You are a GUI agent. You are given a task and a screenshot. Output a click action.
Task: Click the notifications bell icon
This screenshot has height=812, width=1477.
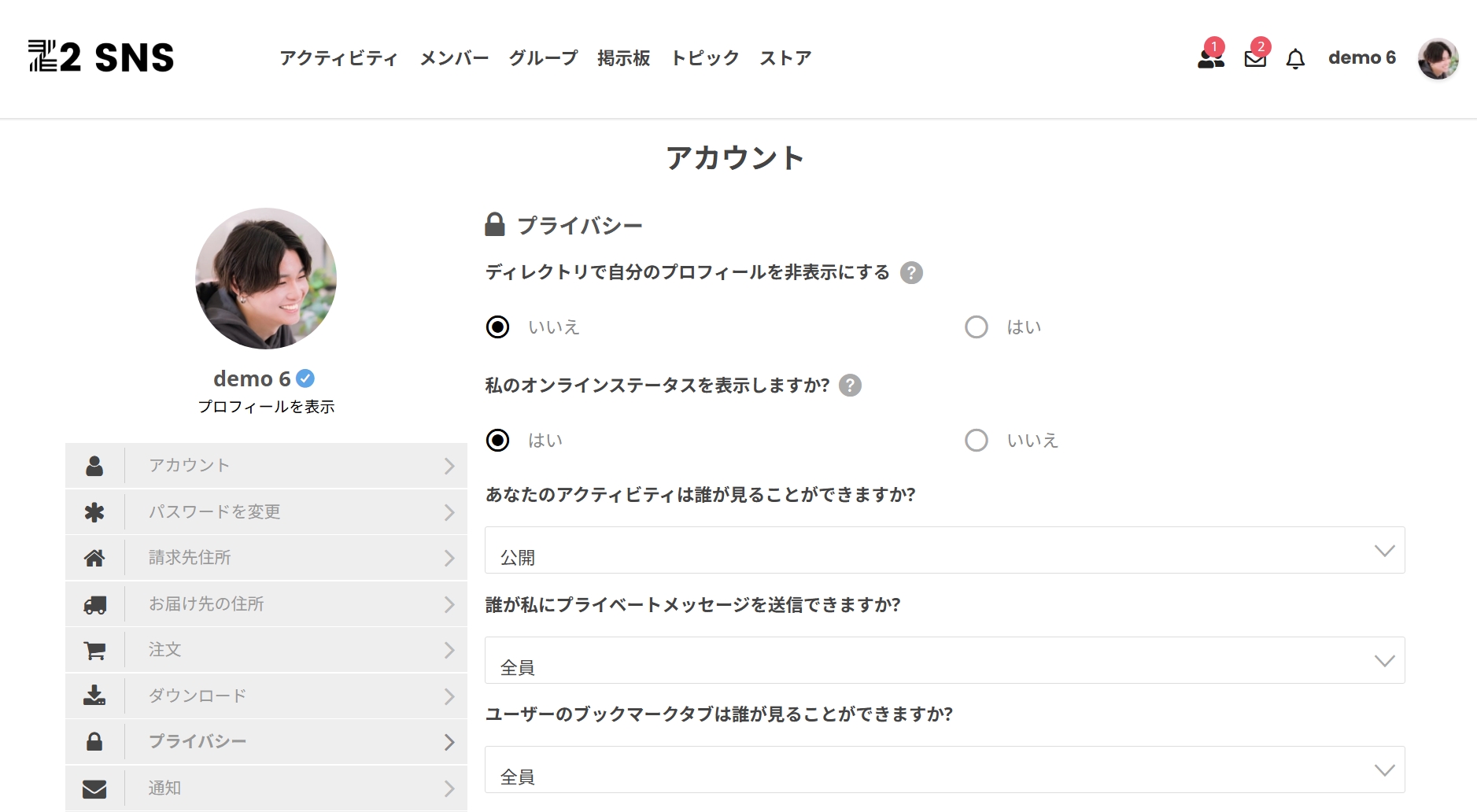point(1295,59)
